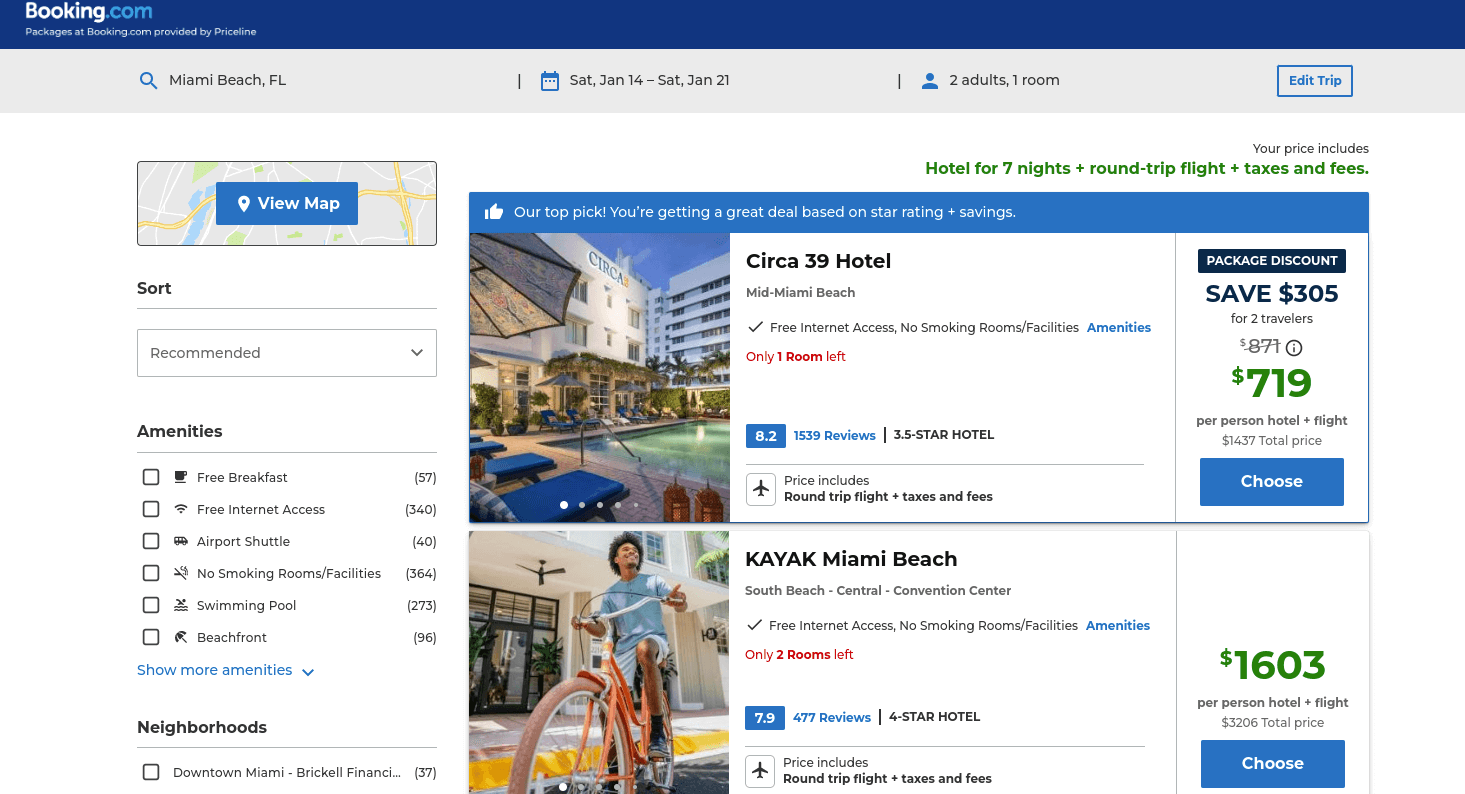Click the 8.2 rating badge

click(x=766, y=436)
